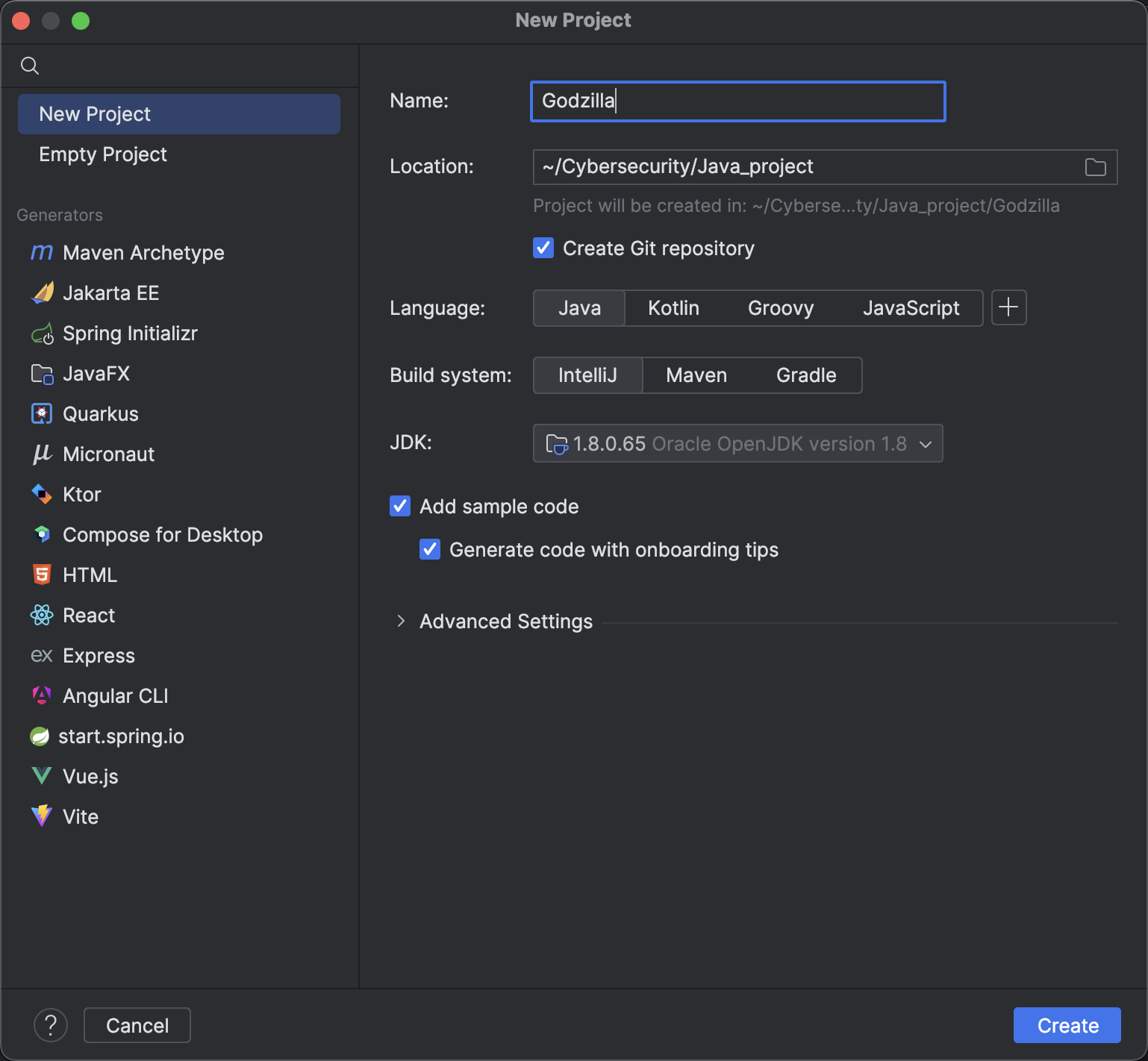Open the JDK version dropdown
Image resolution: width=1148 pixels, height=1061 pixels.
[737, 444]
